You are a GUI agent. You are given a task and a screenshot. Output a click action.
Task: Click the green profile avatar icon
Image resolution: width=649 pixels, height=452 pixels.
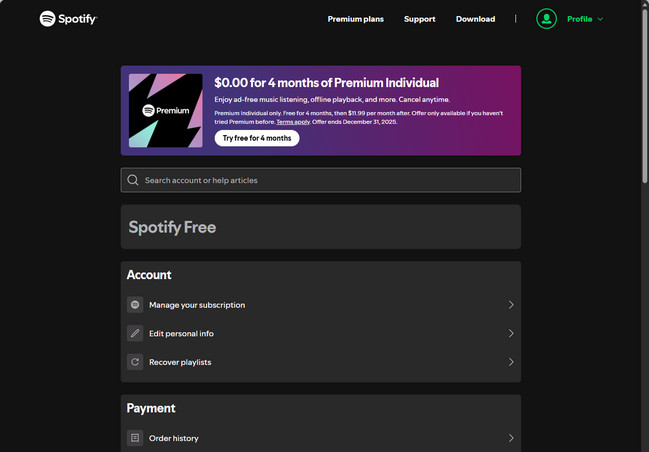546,19
